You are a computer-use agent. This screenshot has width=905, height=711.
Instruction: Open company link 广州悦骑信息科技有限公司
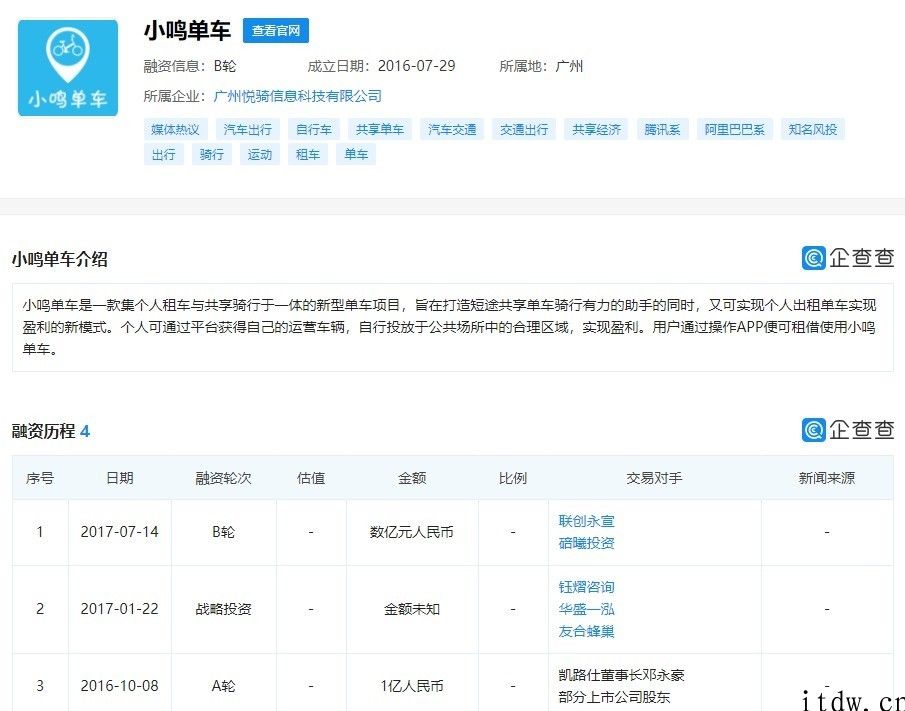click(x=298, y=96)
